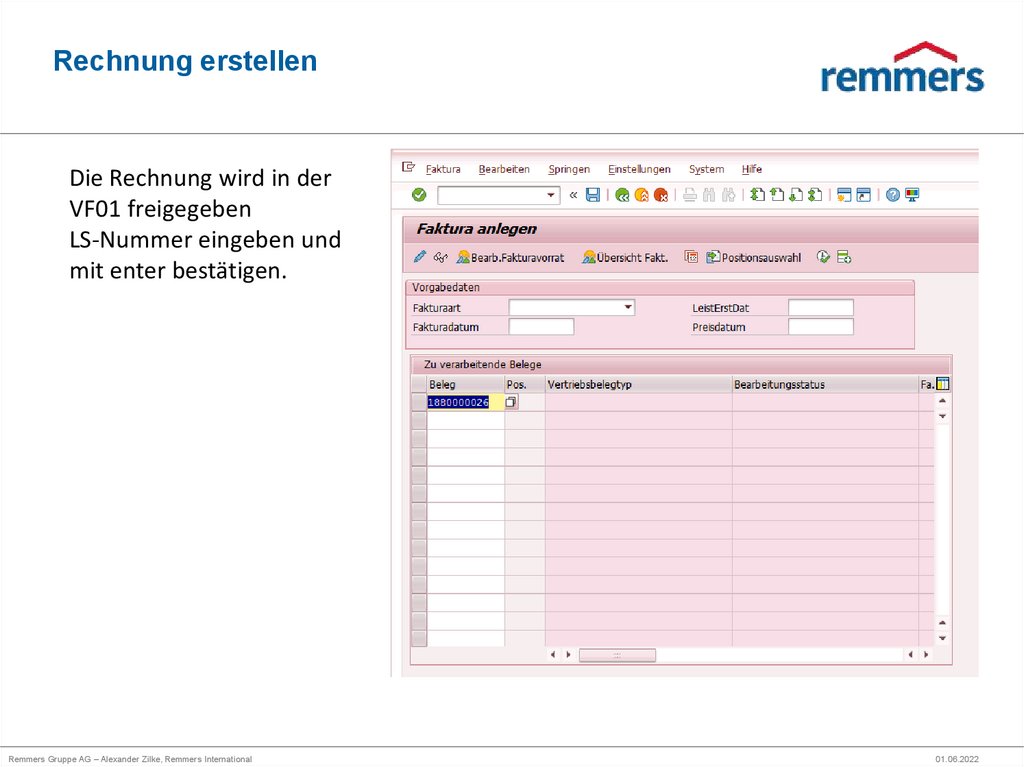
Task: Click the Find binoculars icon
Action: click(x=708, y=194)
